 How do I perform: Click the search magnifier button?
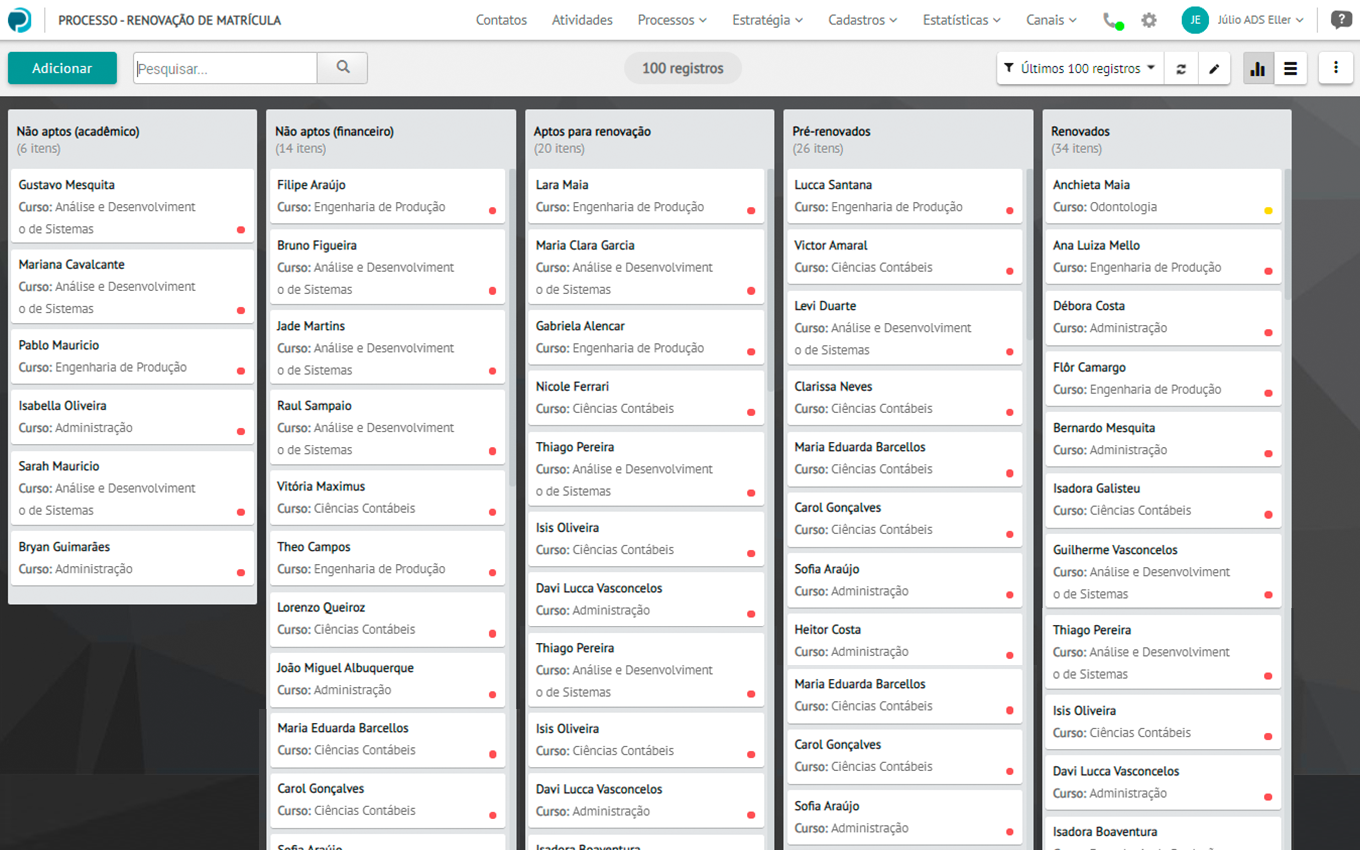tap(343, 68)
